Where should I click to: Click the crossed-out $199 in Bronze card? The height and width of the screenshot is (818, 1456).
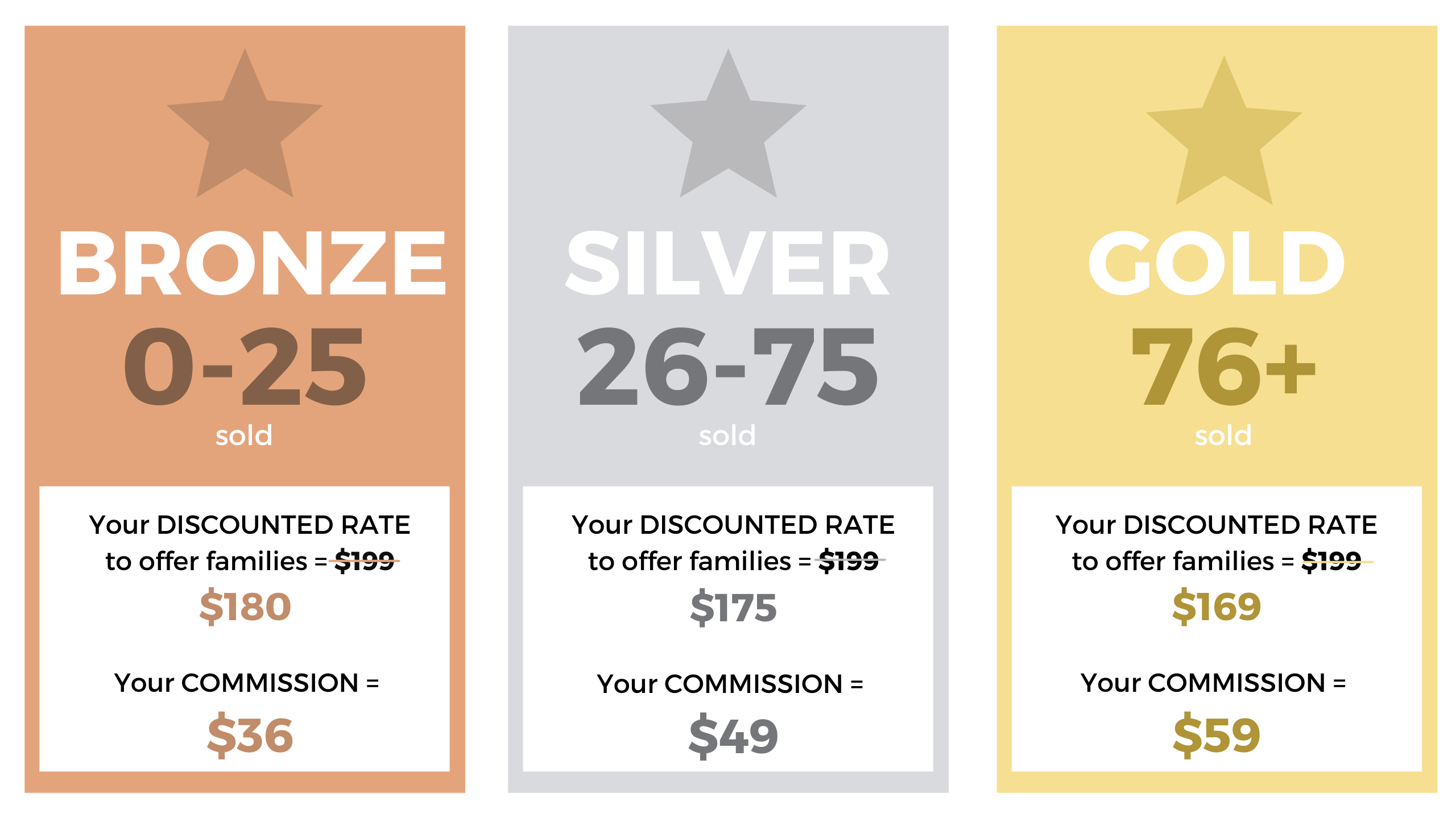pos(365,561)
